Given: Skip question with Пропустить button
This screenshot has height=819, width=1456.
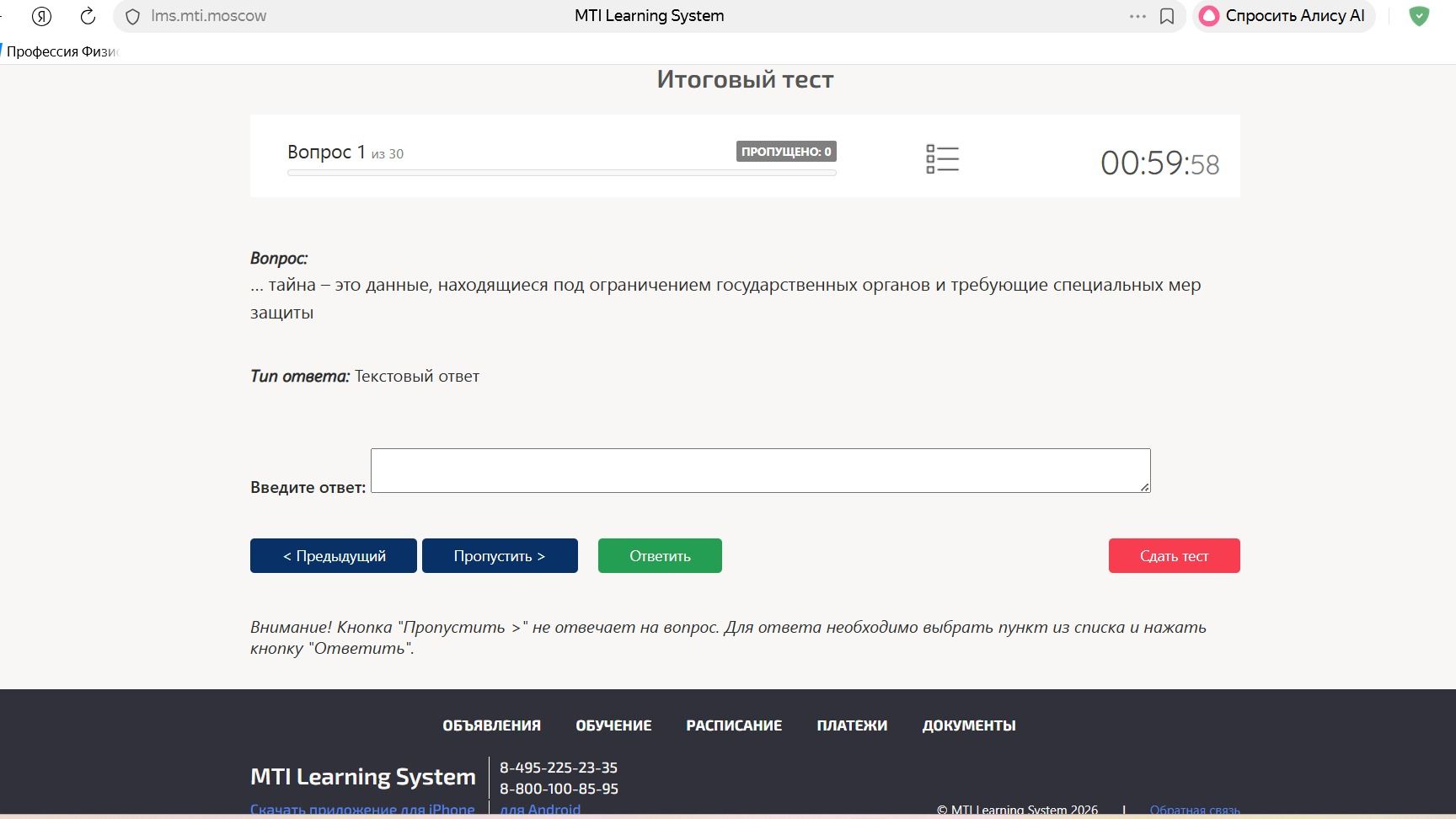Looking at the screenshot, I should (500, 555).
